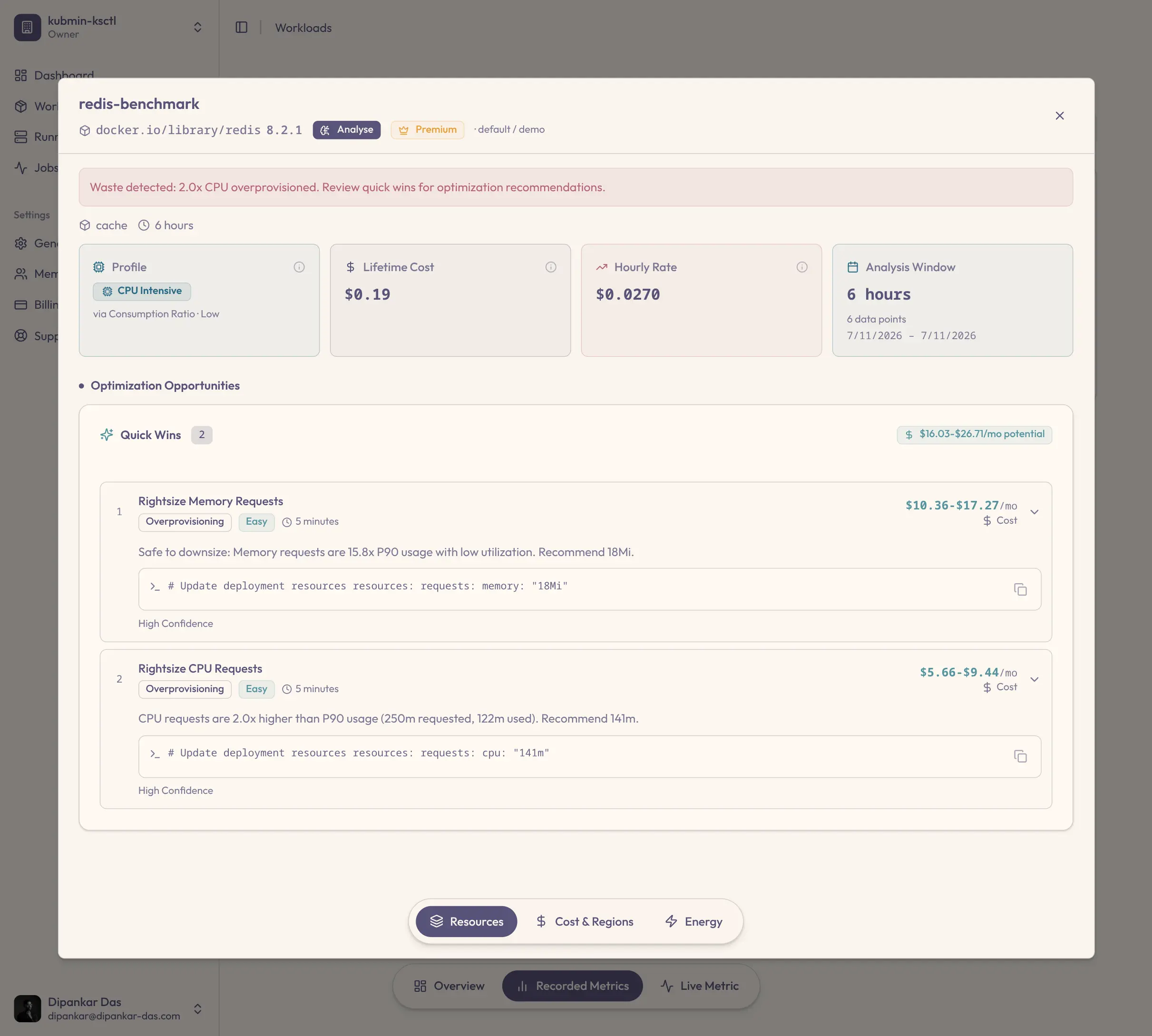This screenshot has width=1152, height=1036.
Task: Click the $0.0270 hourly rate value
Action: pyautogui.click(x=628, y=294)
